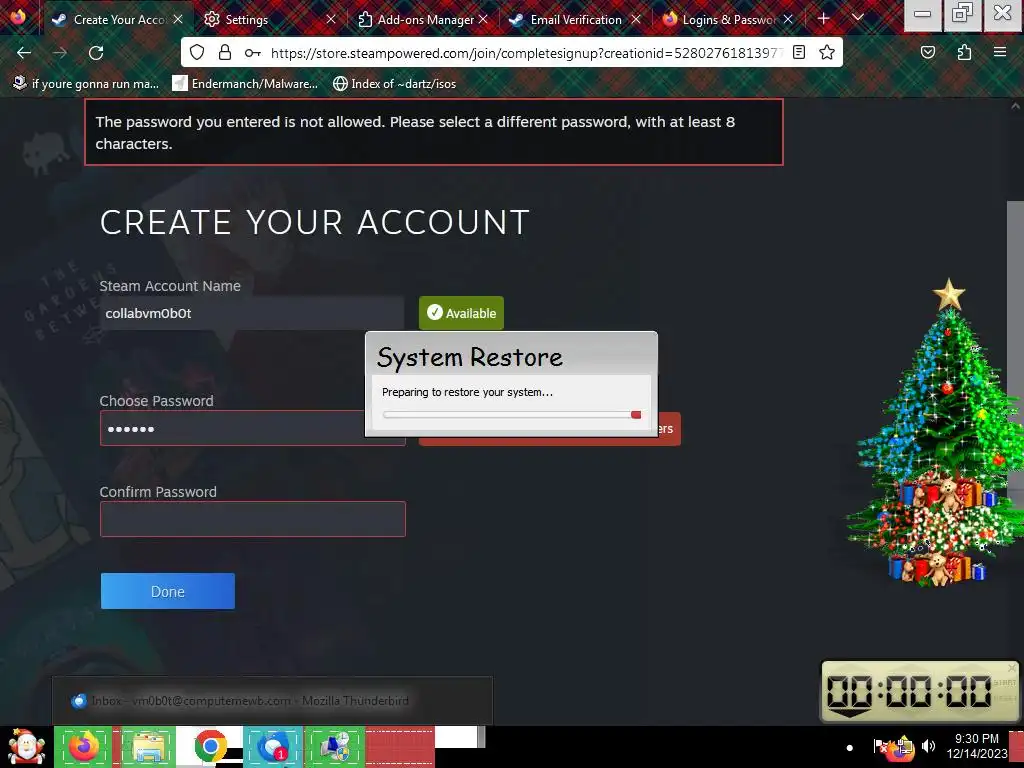Click the Steam Account Name input field

click(252, 313)
